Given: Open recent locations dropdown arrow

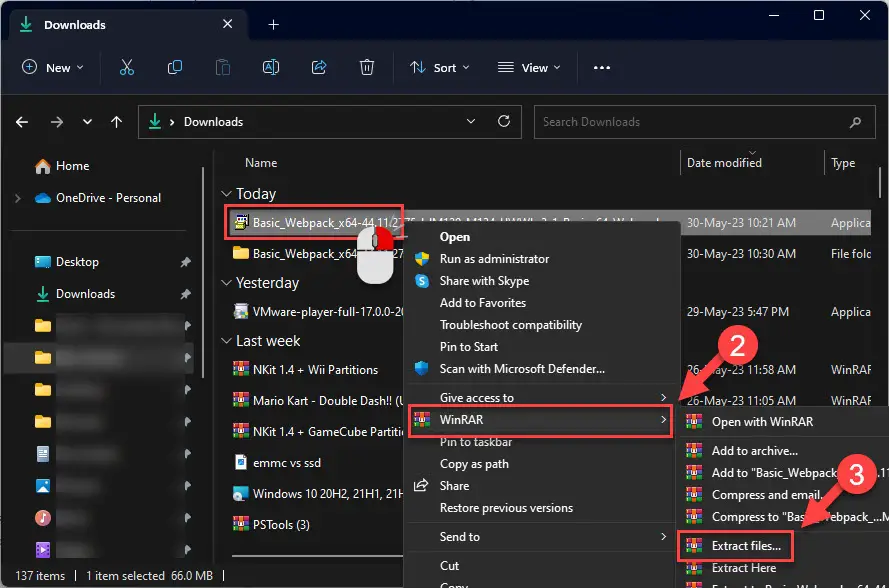Looking at the screenshot, I should click(x=87, y=122).
